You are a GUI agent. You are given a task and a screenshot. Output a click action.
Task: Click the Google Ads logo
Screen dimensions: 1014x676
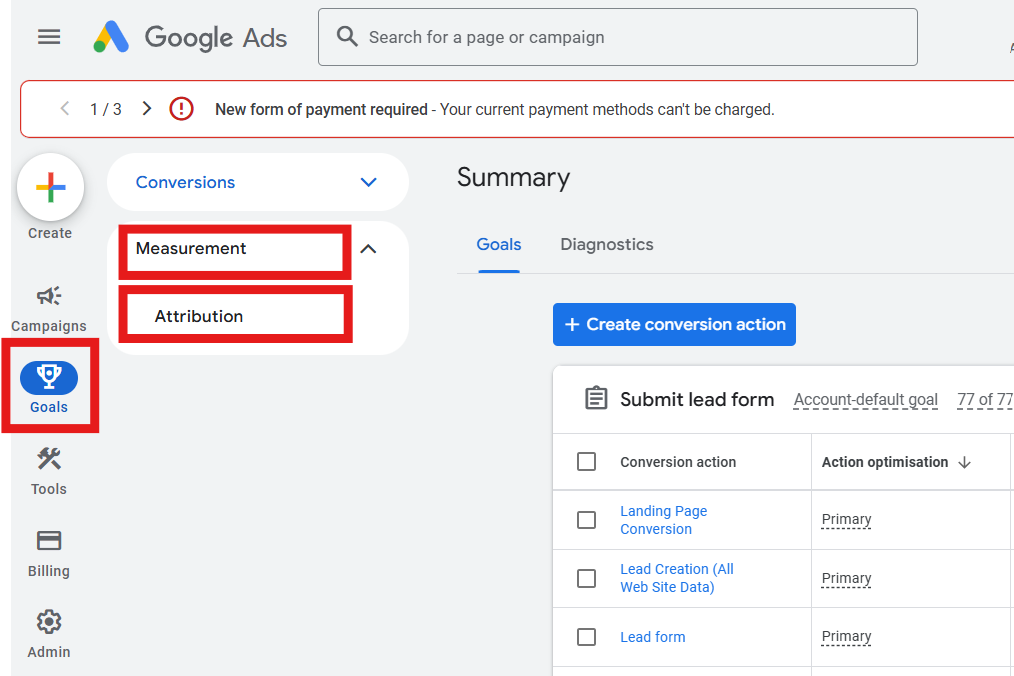(190, 38)
